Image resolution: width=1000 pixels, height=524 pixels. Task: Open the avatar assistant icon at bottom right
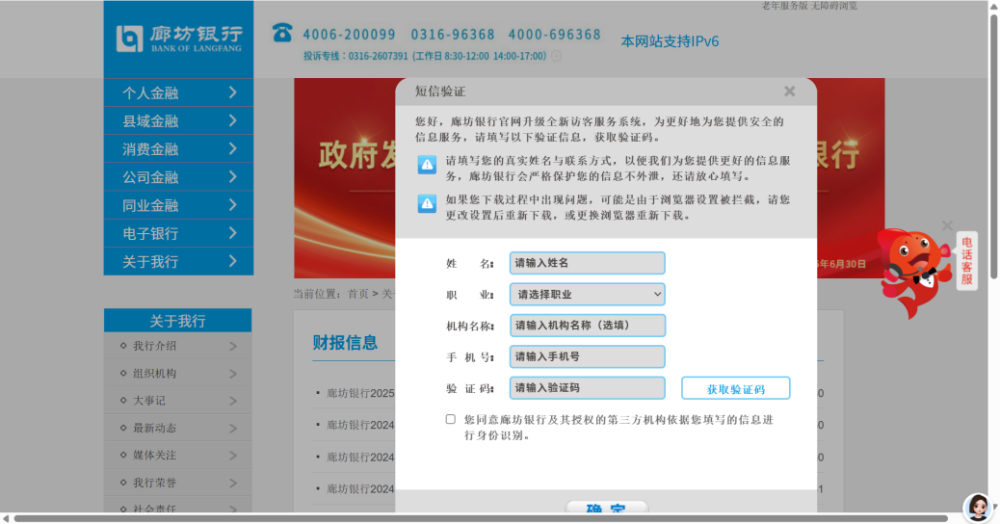coord(978,507)
